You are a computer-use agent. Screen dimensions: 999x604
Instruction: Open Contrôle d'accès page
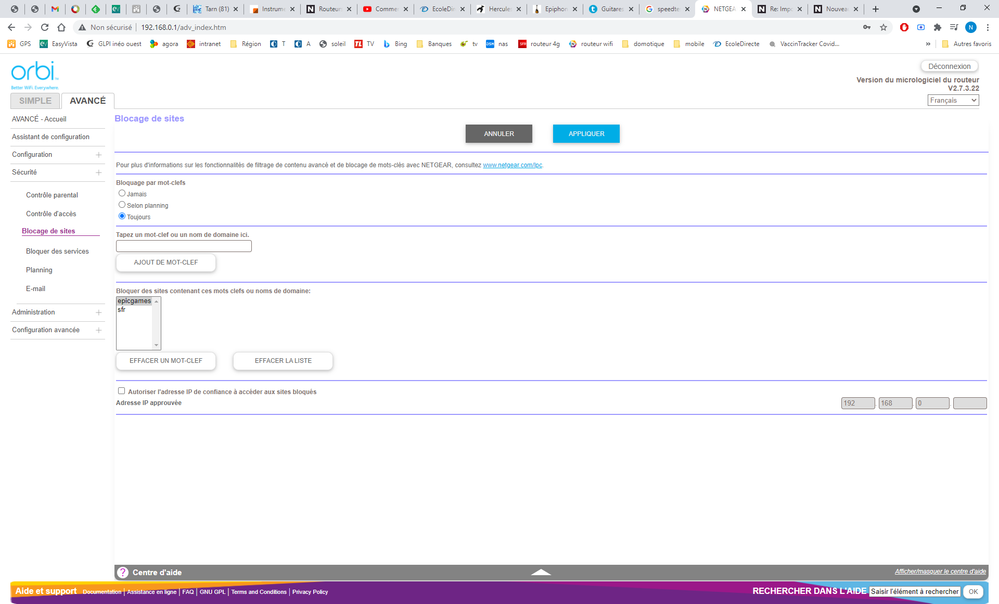point(51,213)
